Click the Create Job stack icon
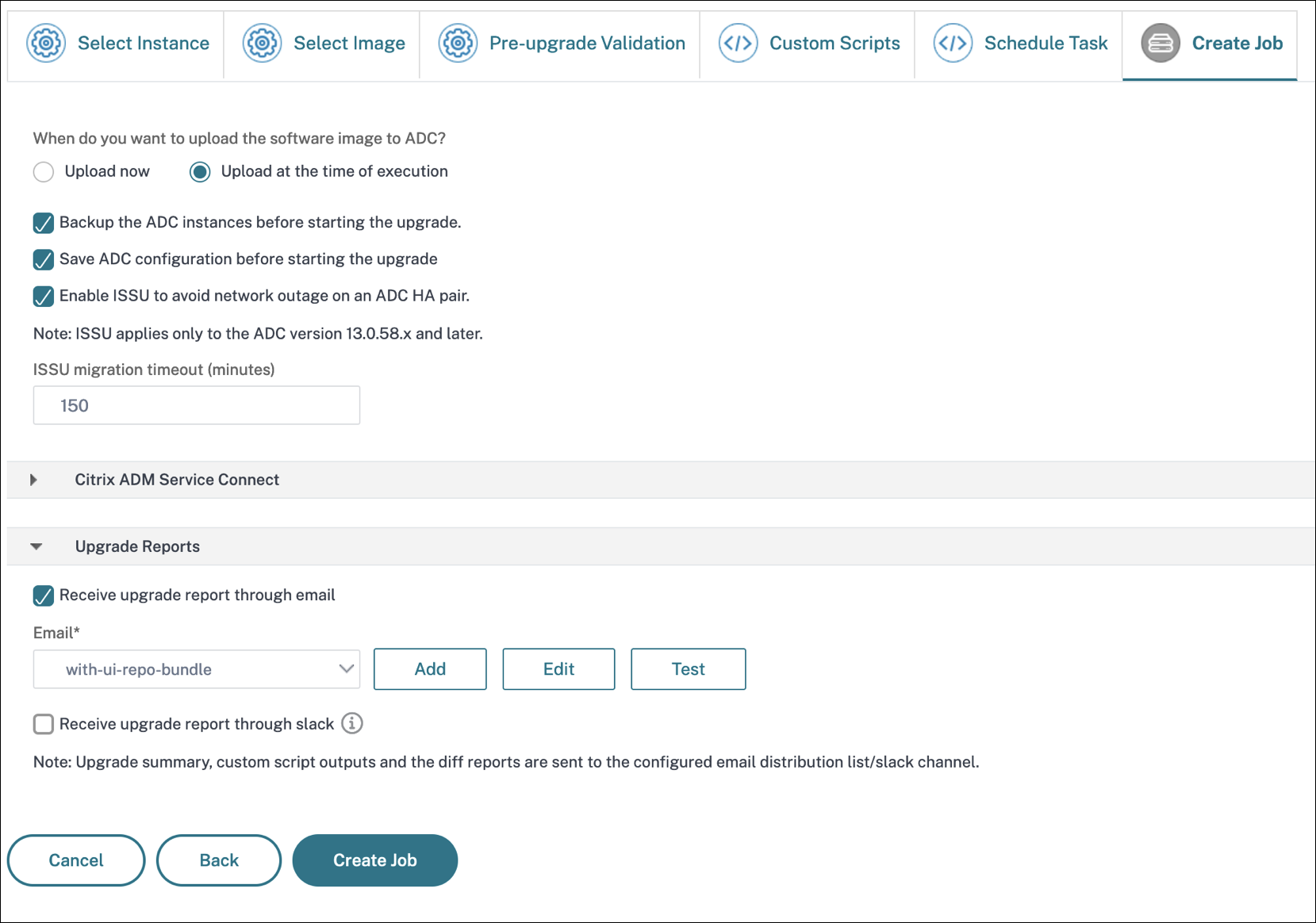The image size is (1316, 923). [1161, 43]
